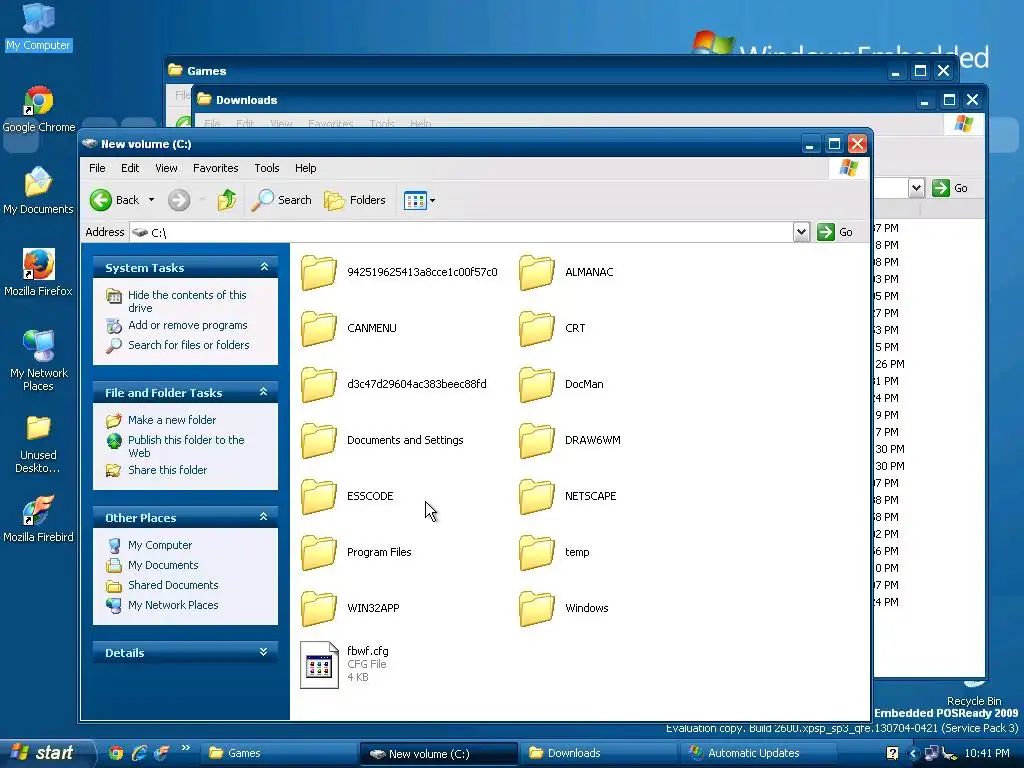The height and width of the screenshot is (768, 1024).
Task: Open the File menu in New volume window
Action: coord(97,168)
